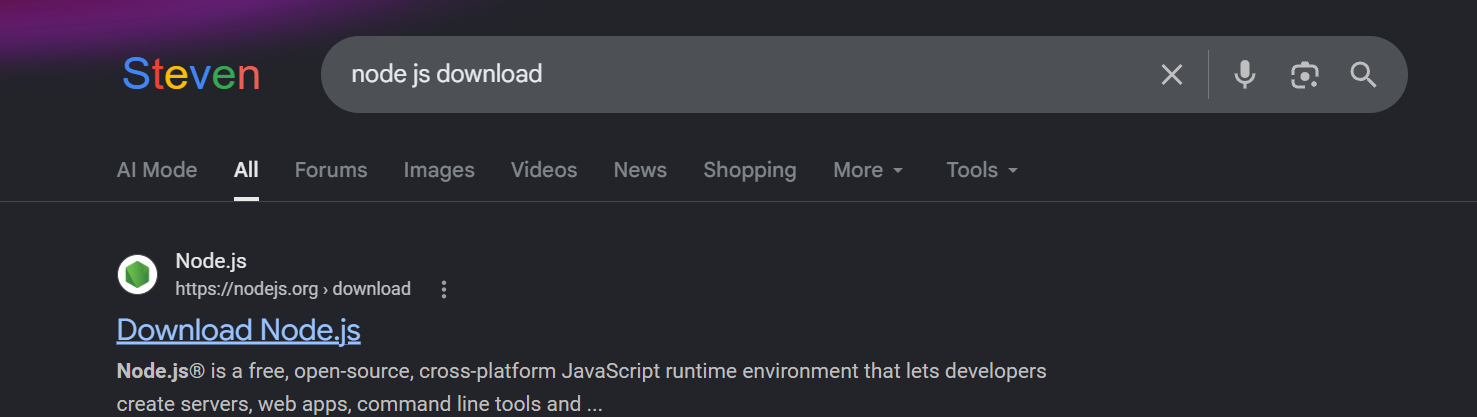This screenshot has width=1477, height=417.
Task: Switch to the News tab
Action: pos(640,170)
